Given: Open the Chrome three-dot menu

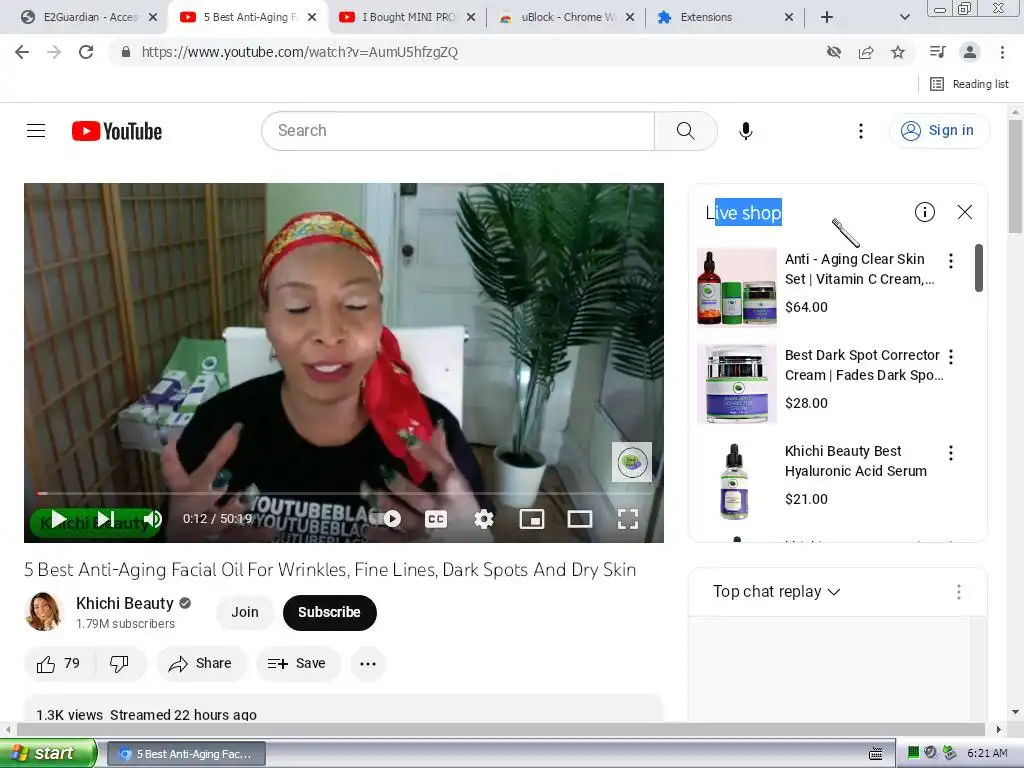Looking at the screenshot, I should [x=1002, y=52].
